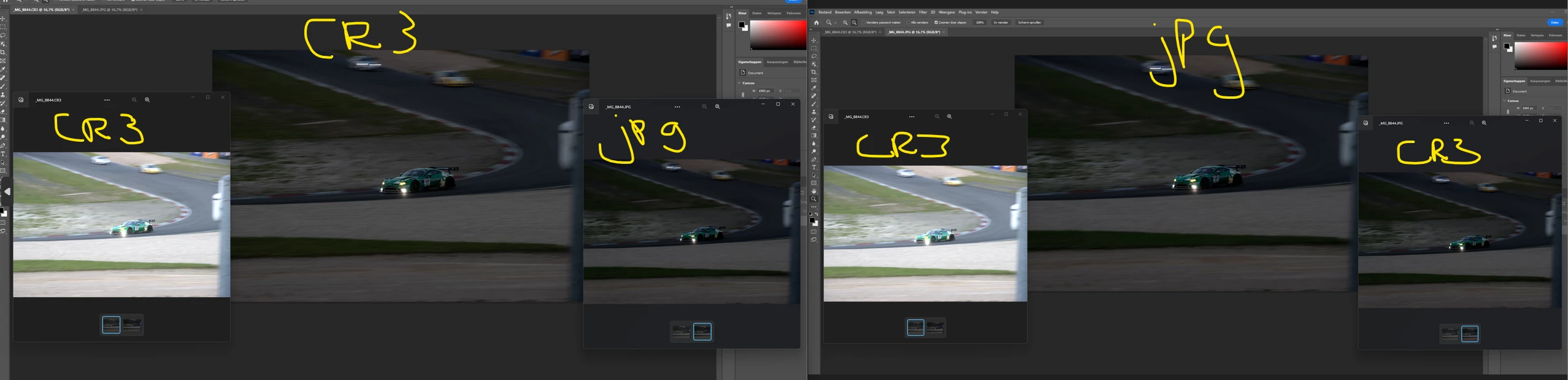1568x380 pixels.
Task: Select first filmstrip thumbnail in right-screenshot JPG viewer
Action: tap(1450, 333)
